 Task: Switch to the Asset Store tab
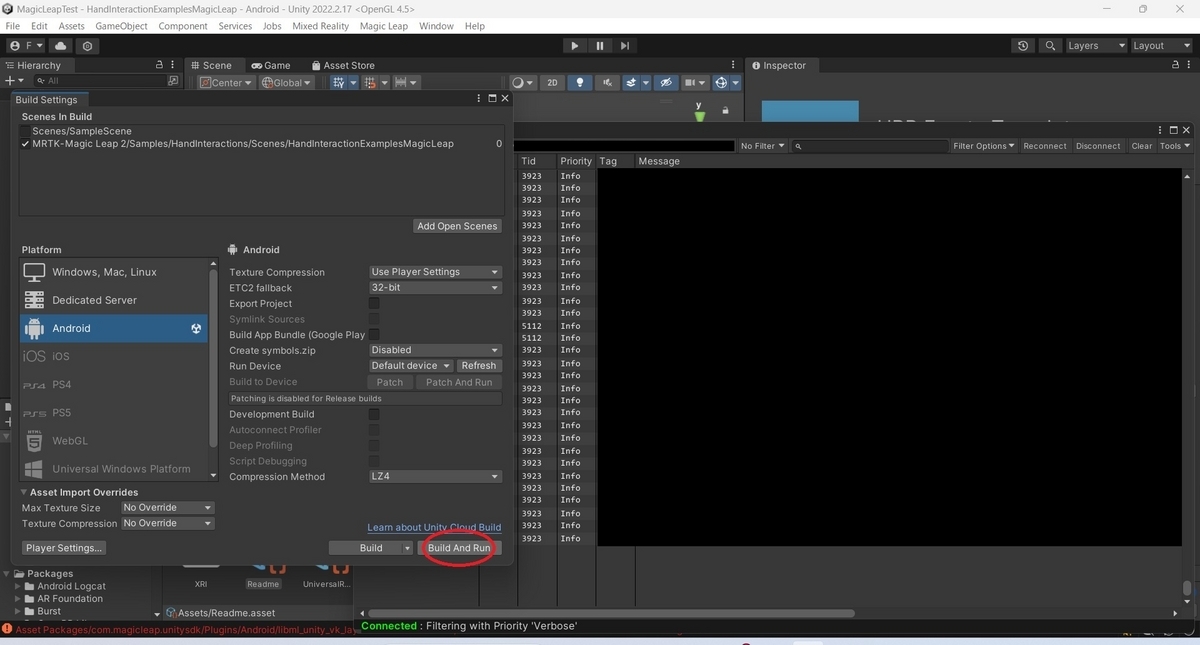pos(343,65)
